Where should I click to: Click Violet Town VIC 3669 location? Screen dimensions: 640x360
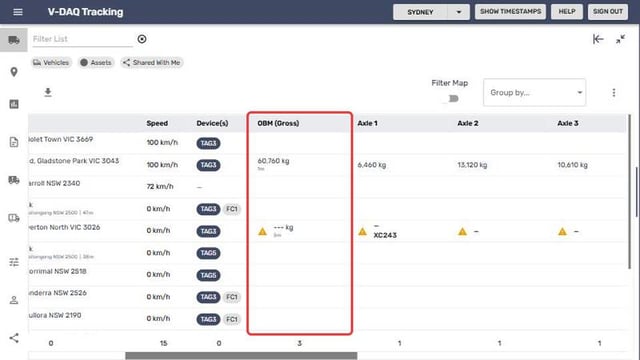pyautogui.click(x=61, y=139)
